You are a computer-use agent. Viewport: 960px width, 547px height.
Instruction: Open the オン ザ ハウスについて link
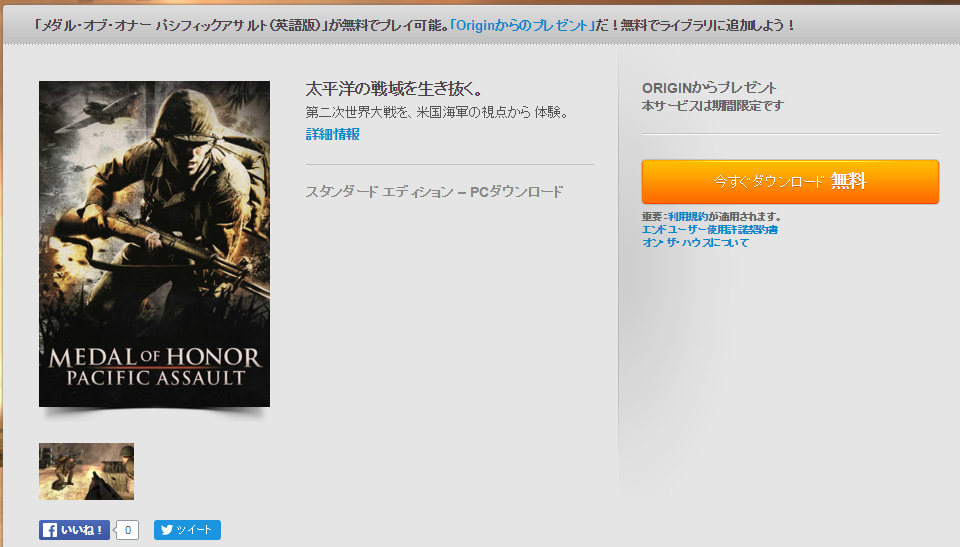(695, 243)
